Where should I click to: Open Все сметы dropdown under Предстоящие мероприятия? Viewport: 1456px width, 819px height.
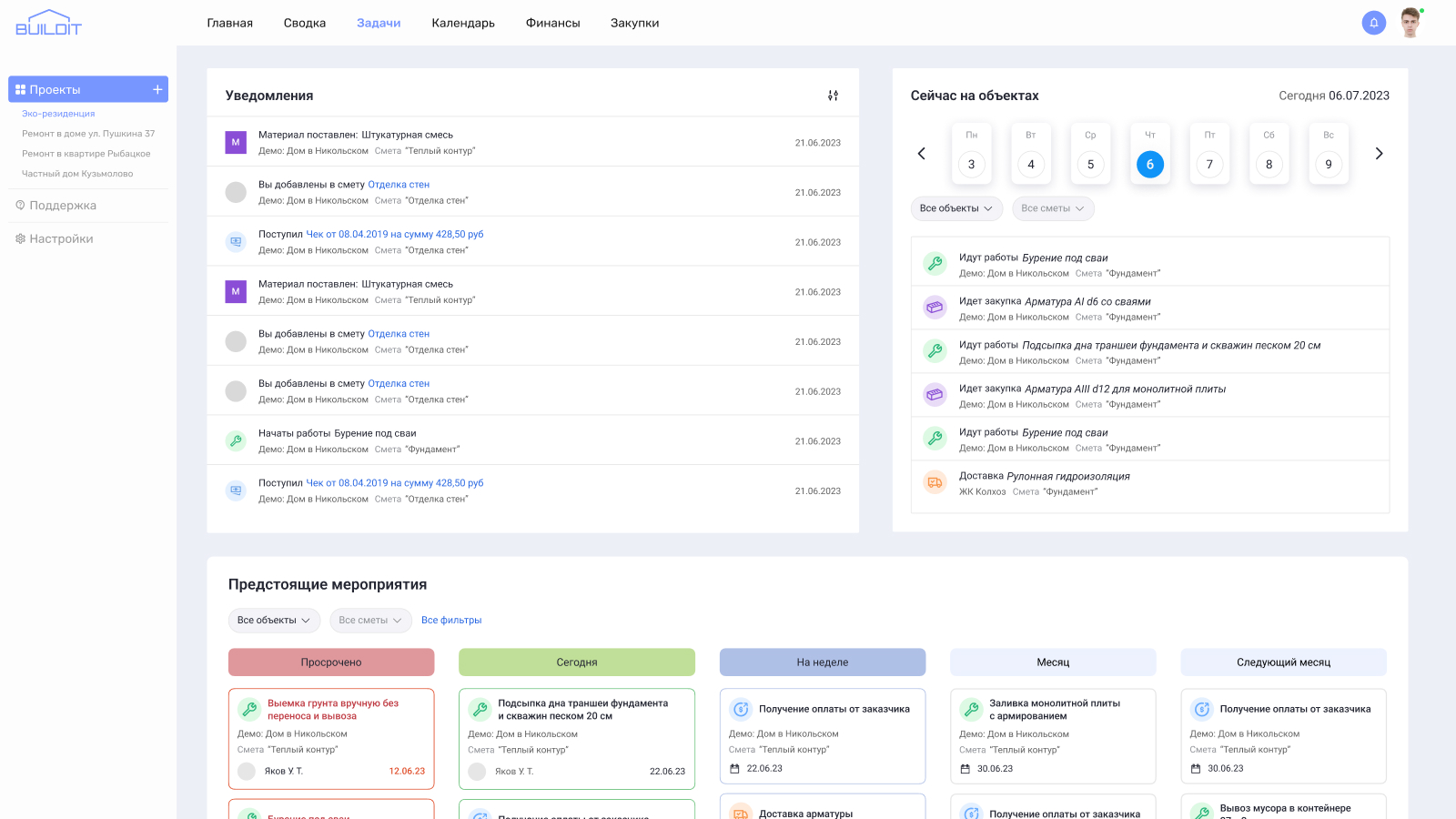[370, 621]
